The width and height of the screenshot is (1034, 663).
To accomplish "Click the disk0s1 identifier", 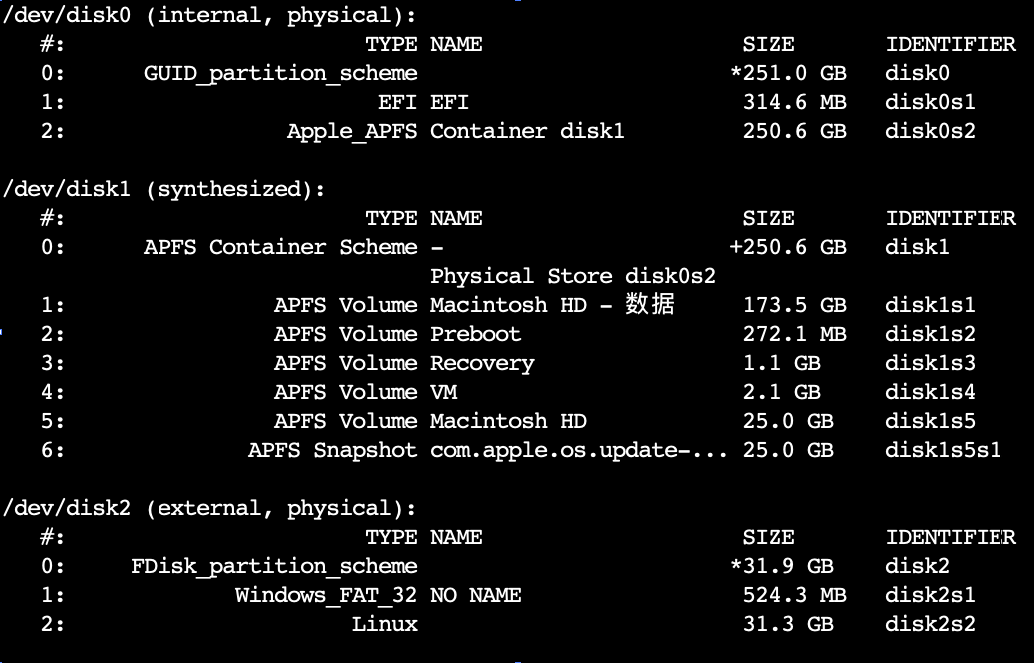I will (x=930, y=102).
